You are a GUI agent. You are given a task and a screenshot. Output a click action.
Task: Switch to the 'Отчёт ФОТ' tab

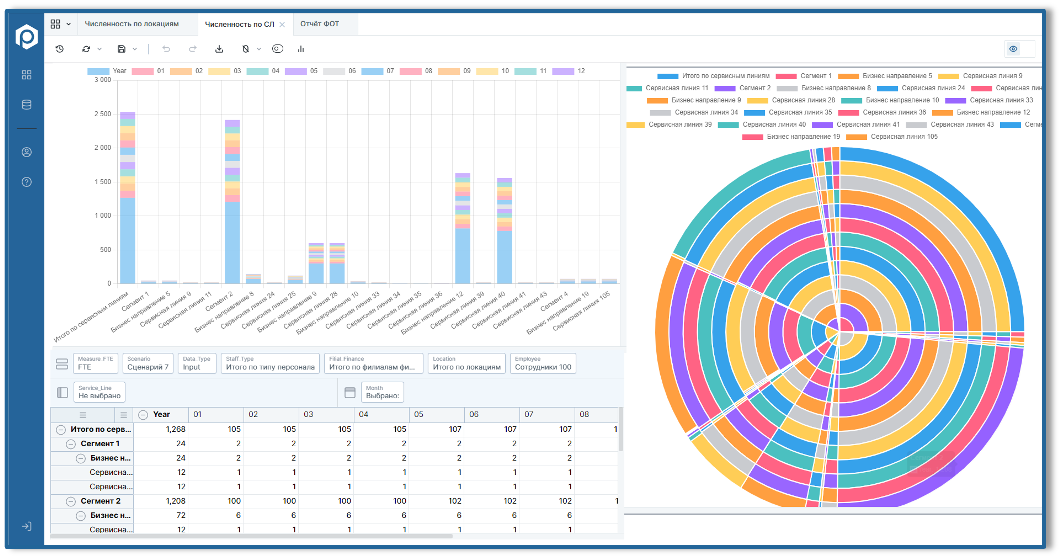(x=320, y=23)
